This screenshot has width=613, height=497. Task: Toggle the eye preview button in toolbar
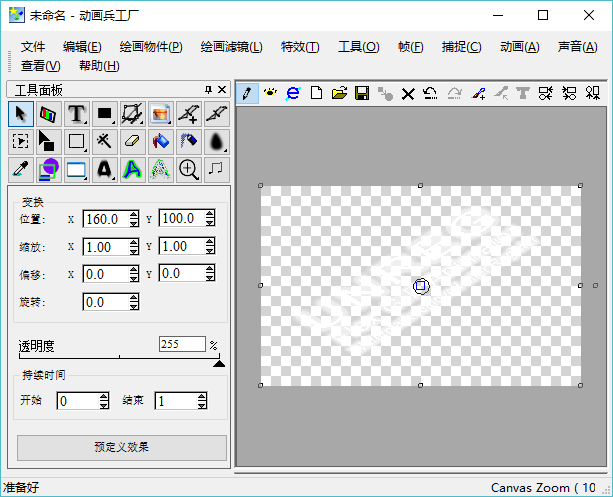pyautogui.click(x=270, y=93)
